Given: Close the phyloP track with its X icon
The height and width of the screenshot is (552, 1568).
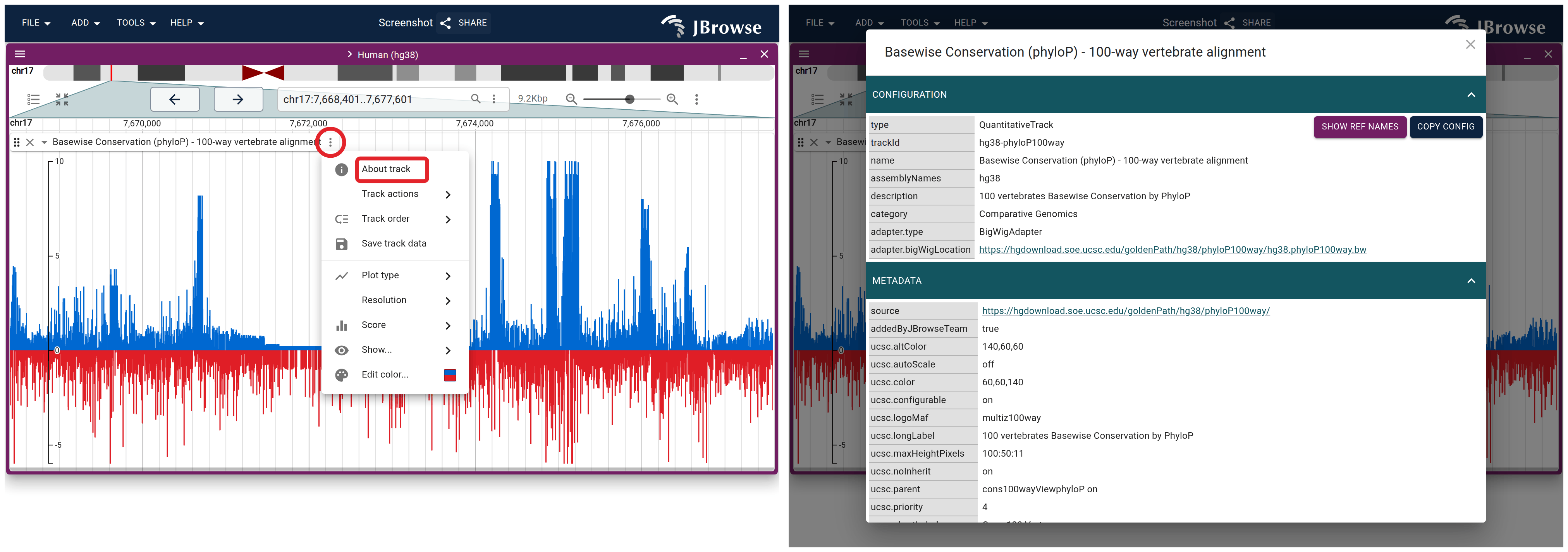Looking at the screenshot, I should click(30, 142).
